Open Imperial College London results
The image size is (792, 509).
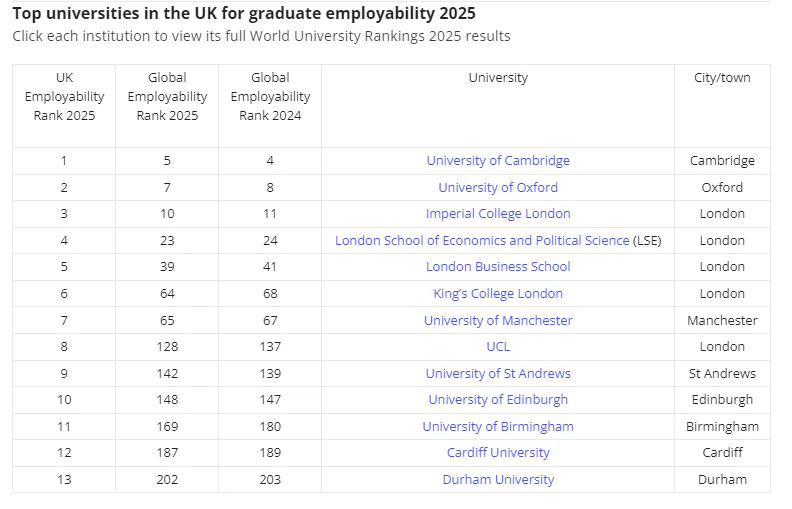tap(498, 213)
